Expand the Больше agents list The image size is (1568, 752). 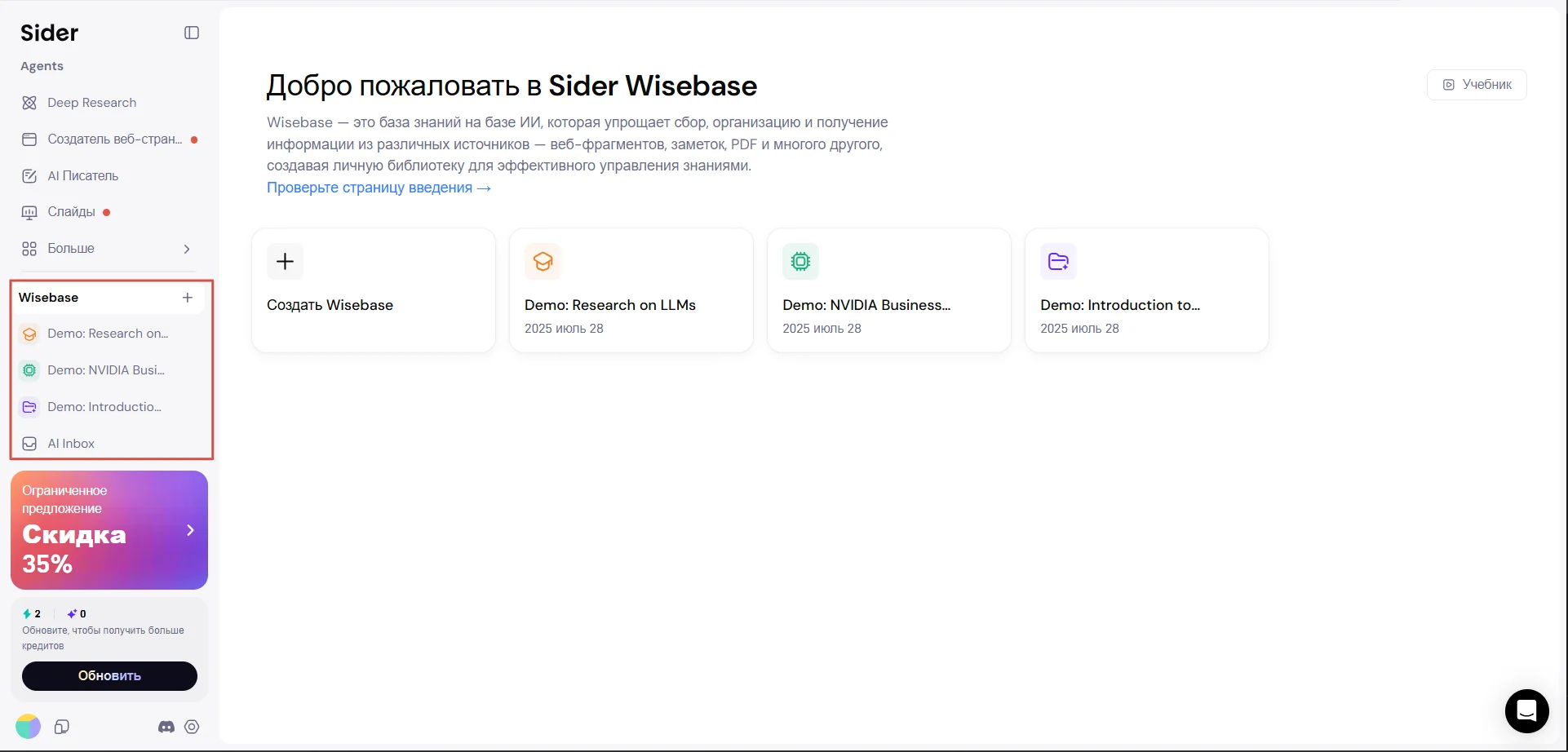(109, 249)
